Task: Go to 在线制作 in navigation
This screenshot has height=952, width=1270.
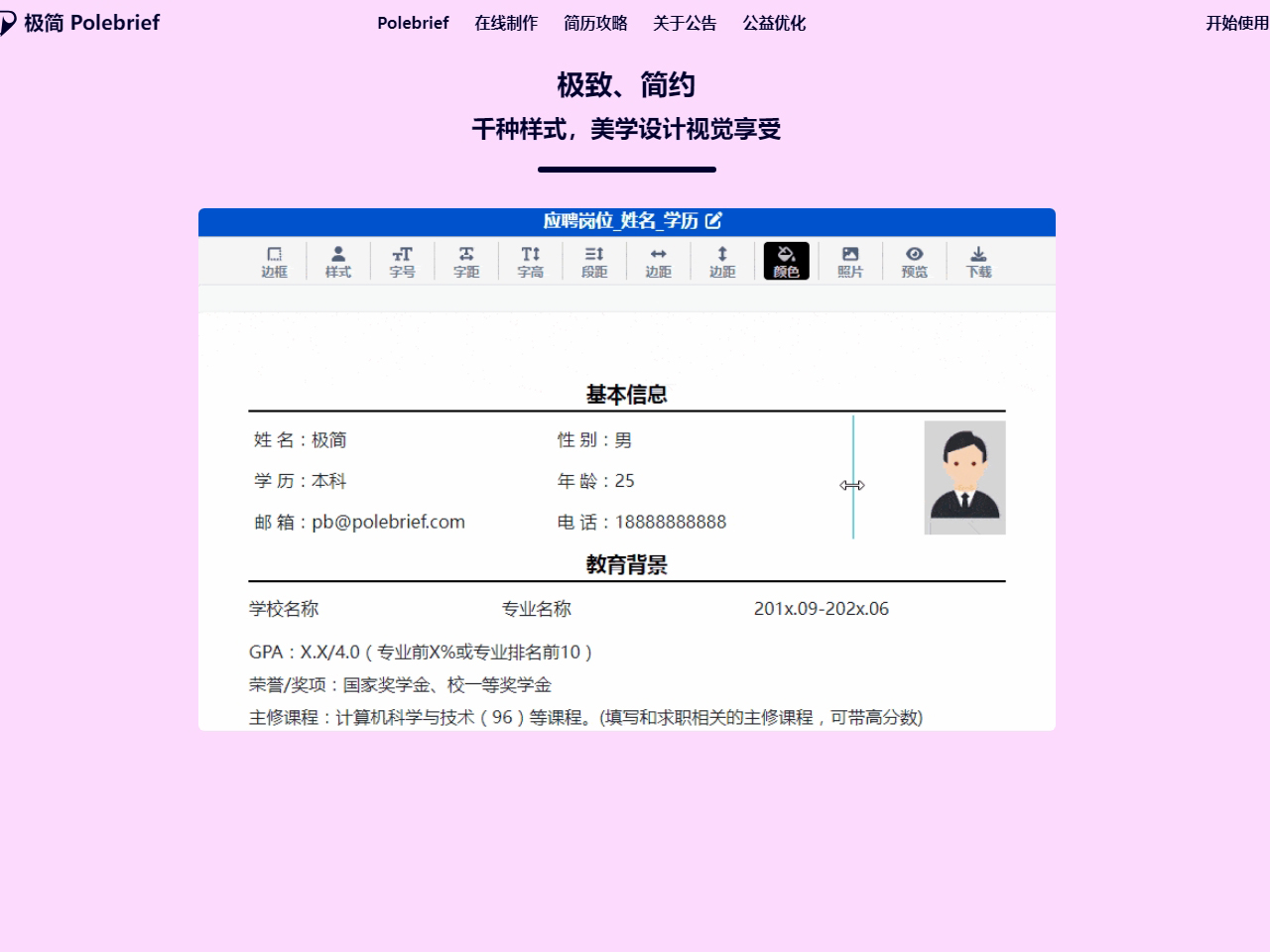Action: click(506, 23)
